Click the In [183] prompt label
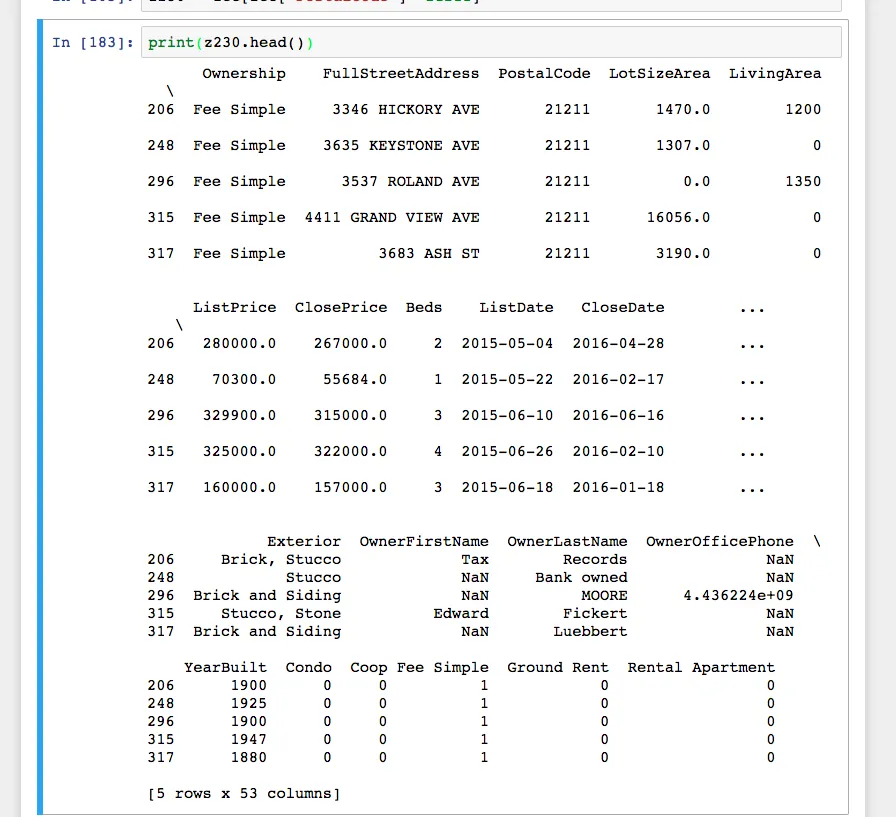896x817 pixels. pyautogui.click(x=93, y=43)
